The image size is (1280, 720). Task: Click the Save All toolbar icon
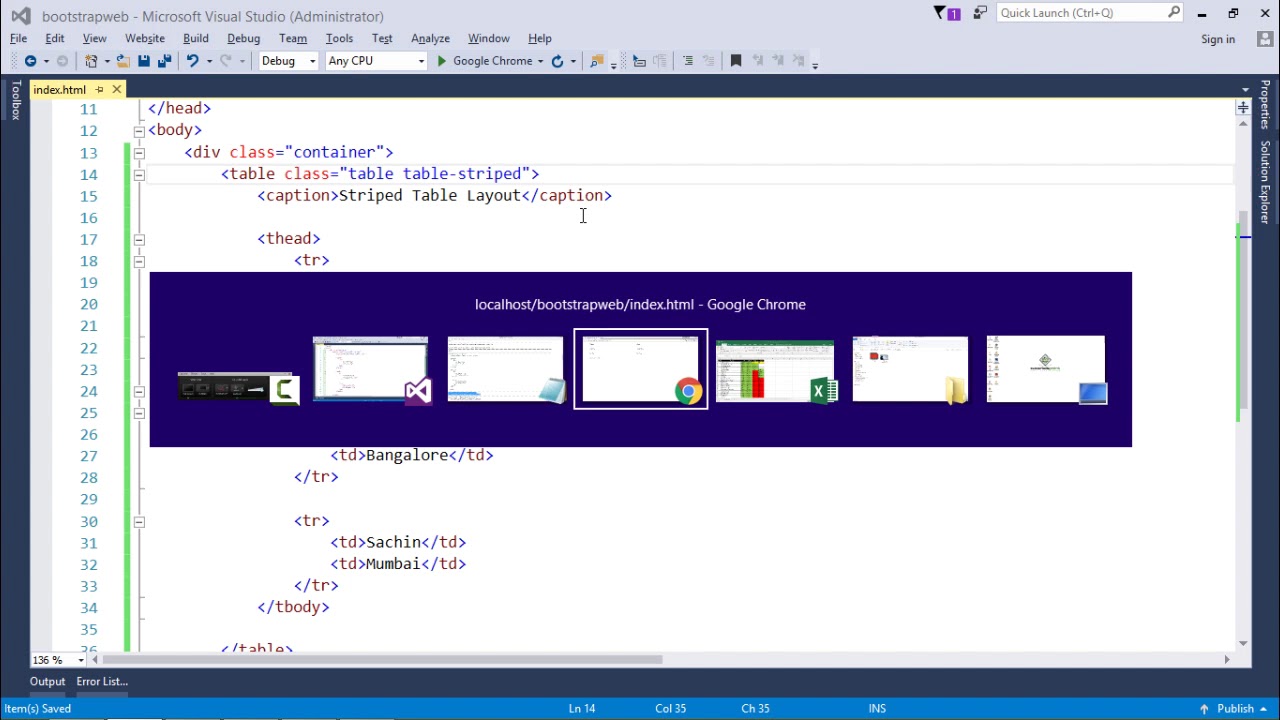(x=164, y=61)
